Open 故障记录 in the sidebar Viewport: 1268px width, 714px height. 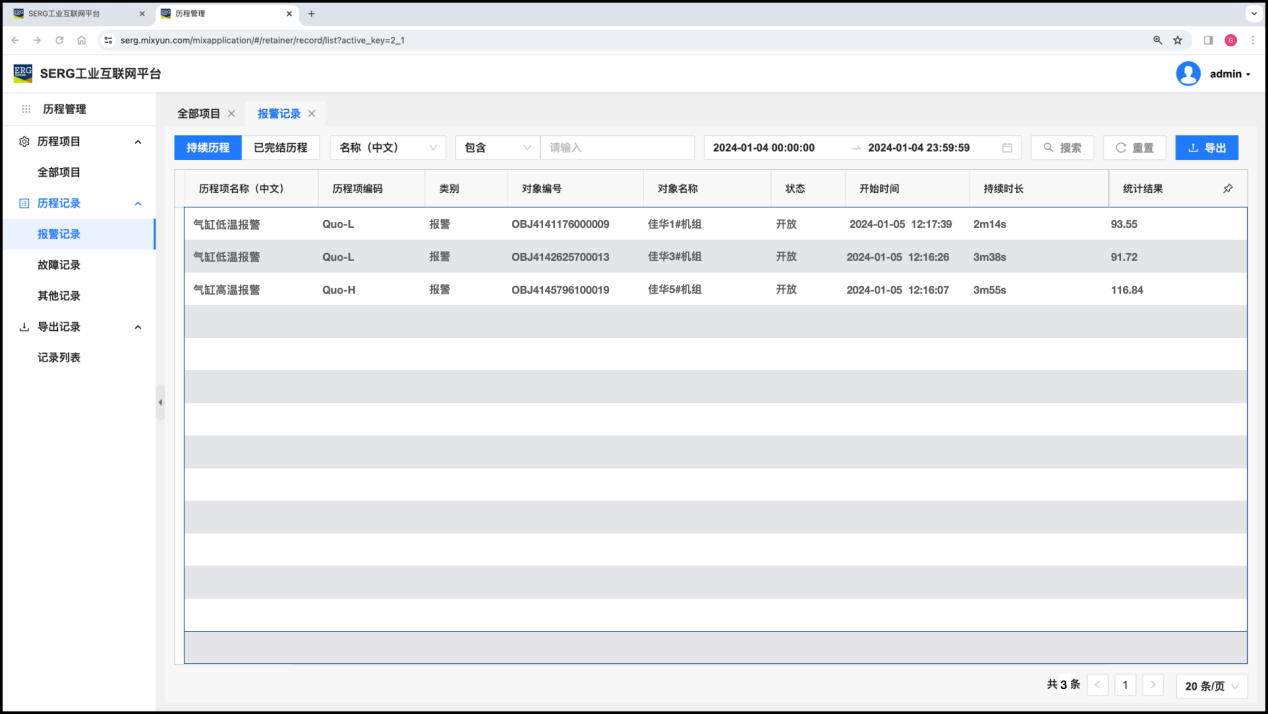pos(59,265)
